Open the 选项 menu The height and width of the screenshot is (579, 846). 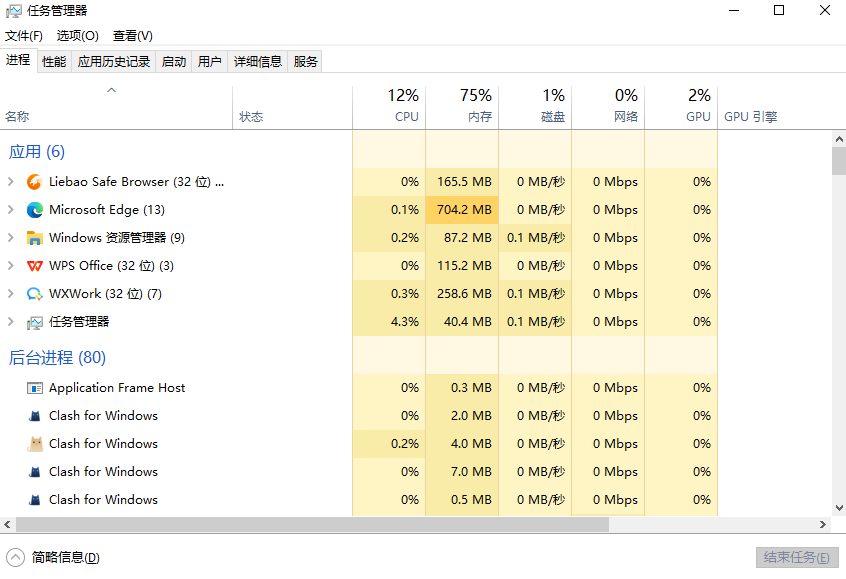77,36
